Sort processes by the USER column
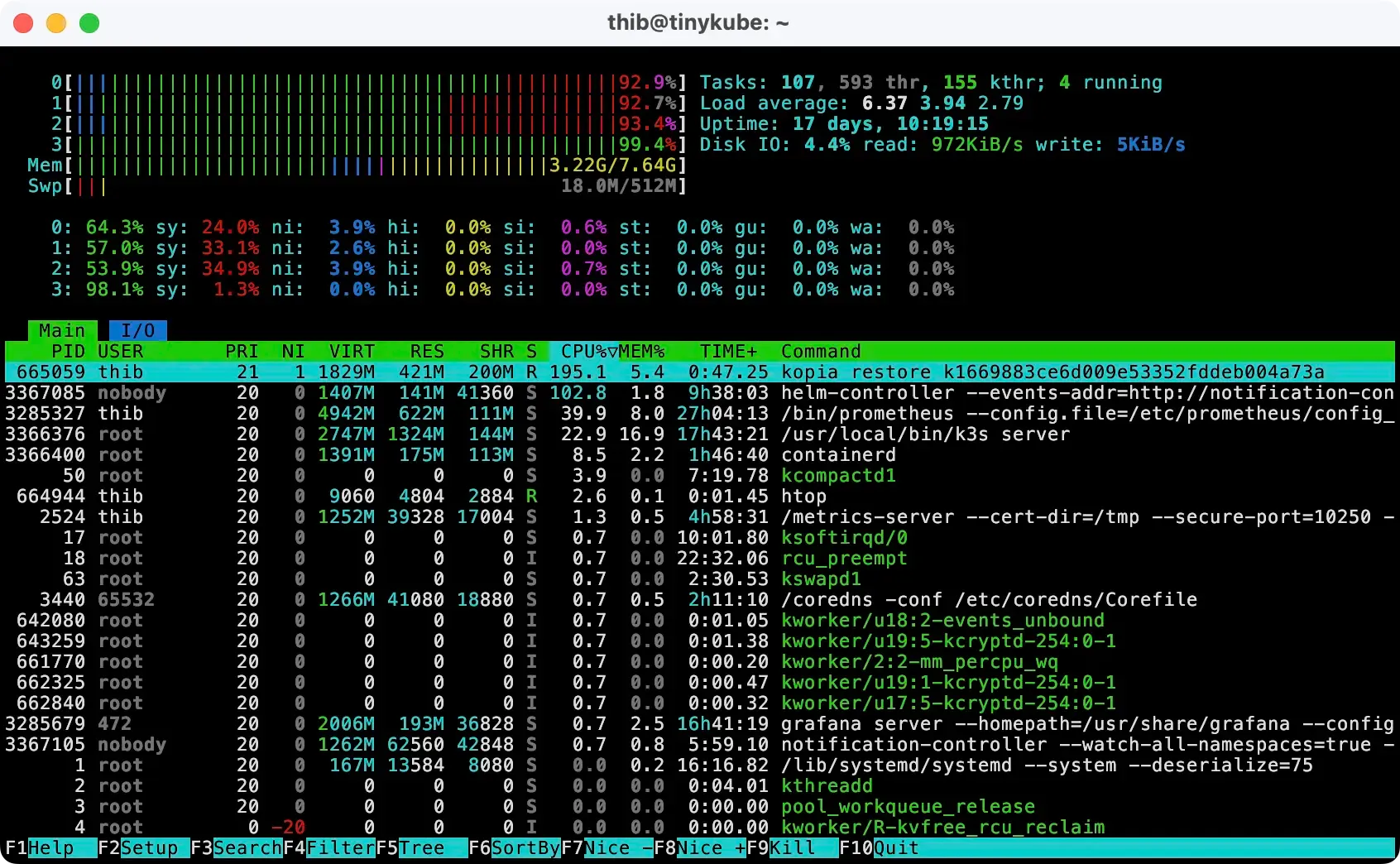The image size is (1400, 864). point(121,351)
